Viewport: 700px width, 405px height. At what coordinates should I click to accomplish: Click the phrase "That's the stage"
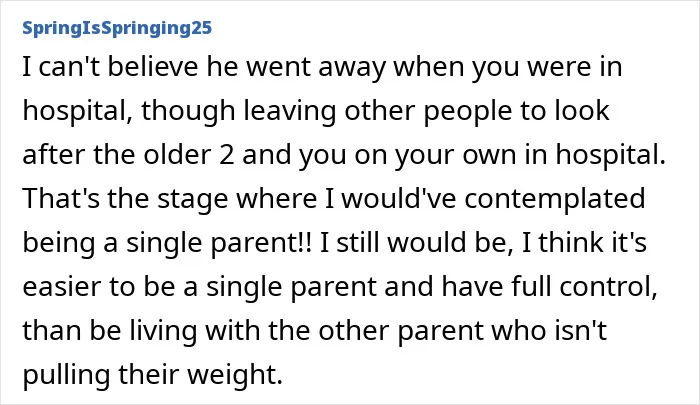pyautogui.click(x=125, y=198)
